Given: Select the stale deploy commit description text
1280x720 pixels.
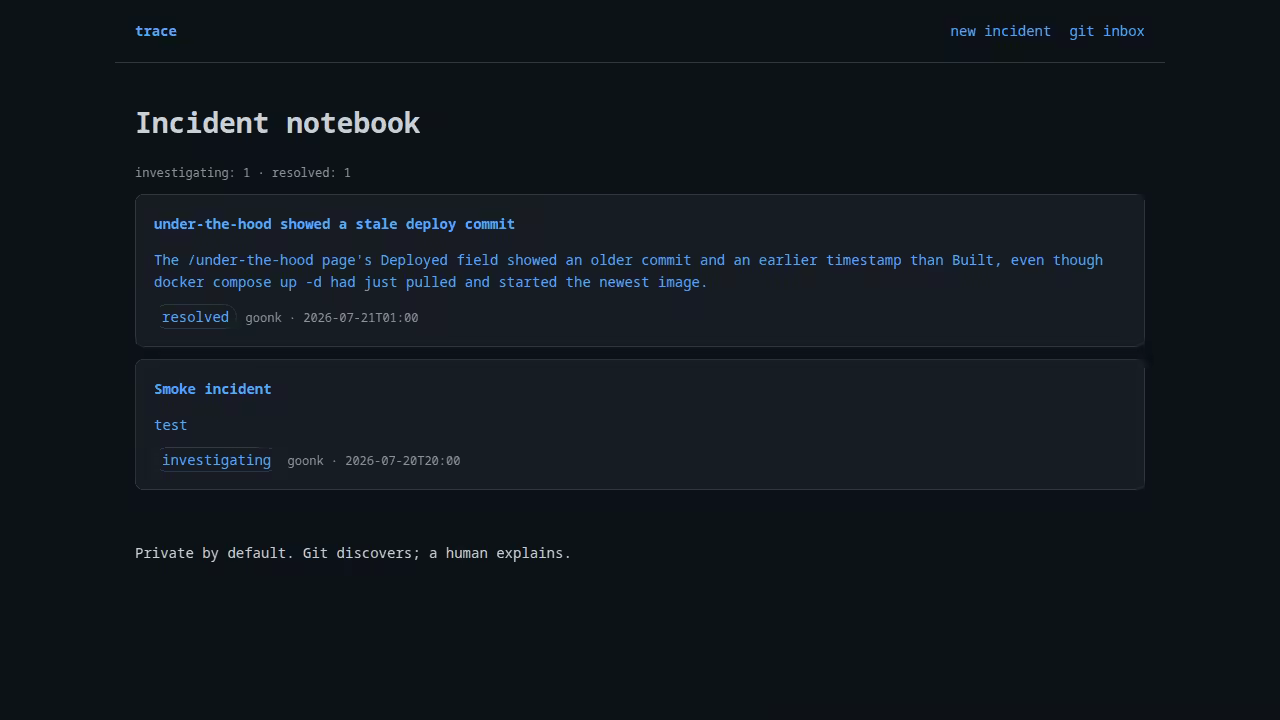Looking at the screenshot, I should (628, 271).
